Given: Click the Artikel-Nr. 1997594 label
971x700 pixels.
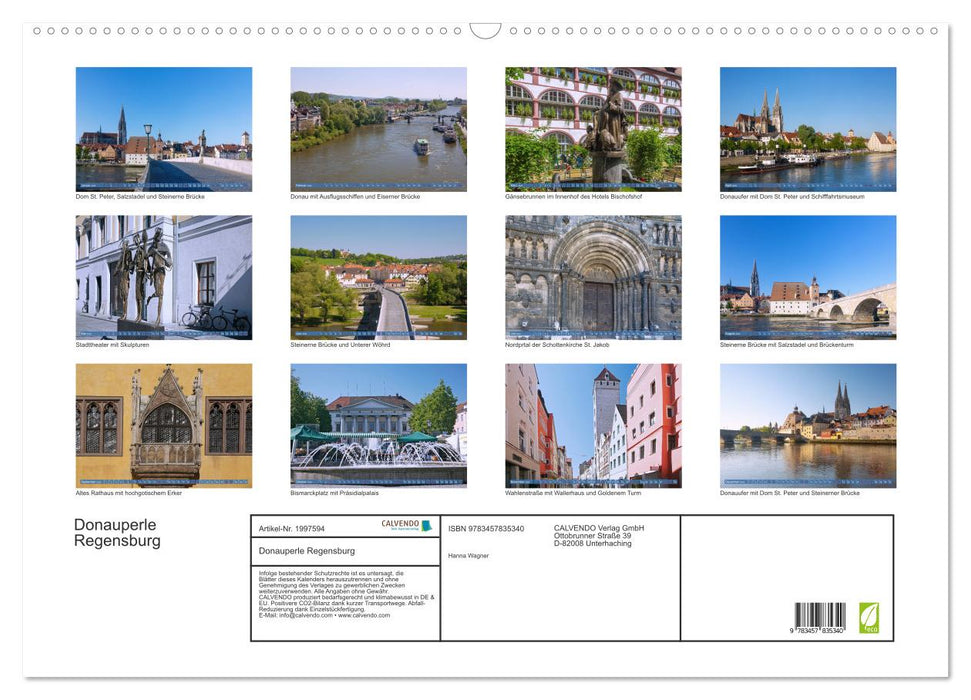Looking at the screenshot, I should (x=292, y=529).
